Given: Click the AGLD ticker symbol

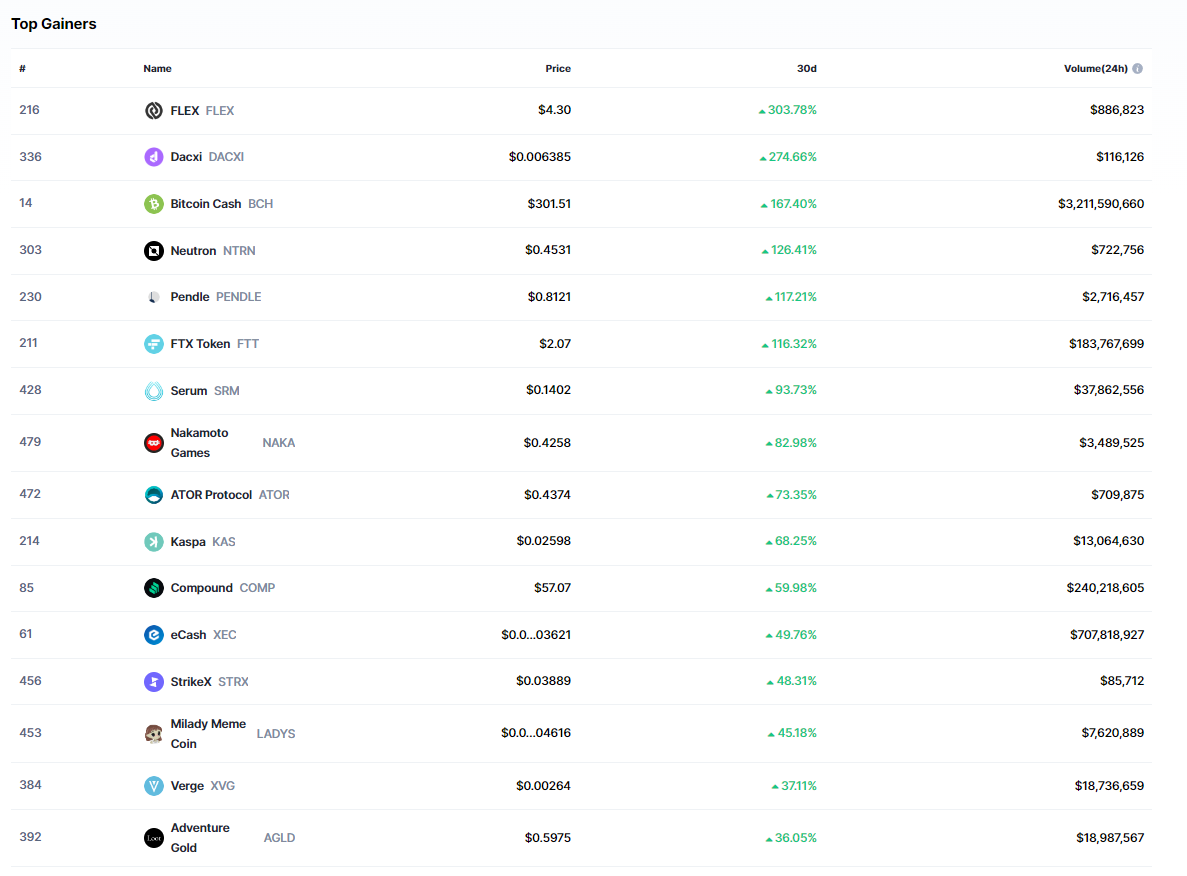Looking at the screenshot, I should tap(279, 838).
